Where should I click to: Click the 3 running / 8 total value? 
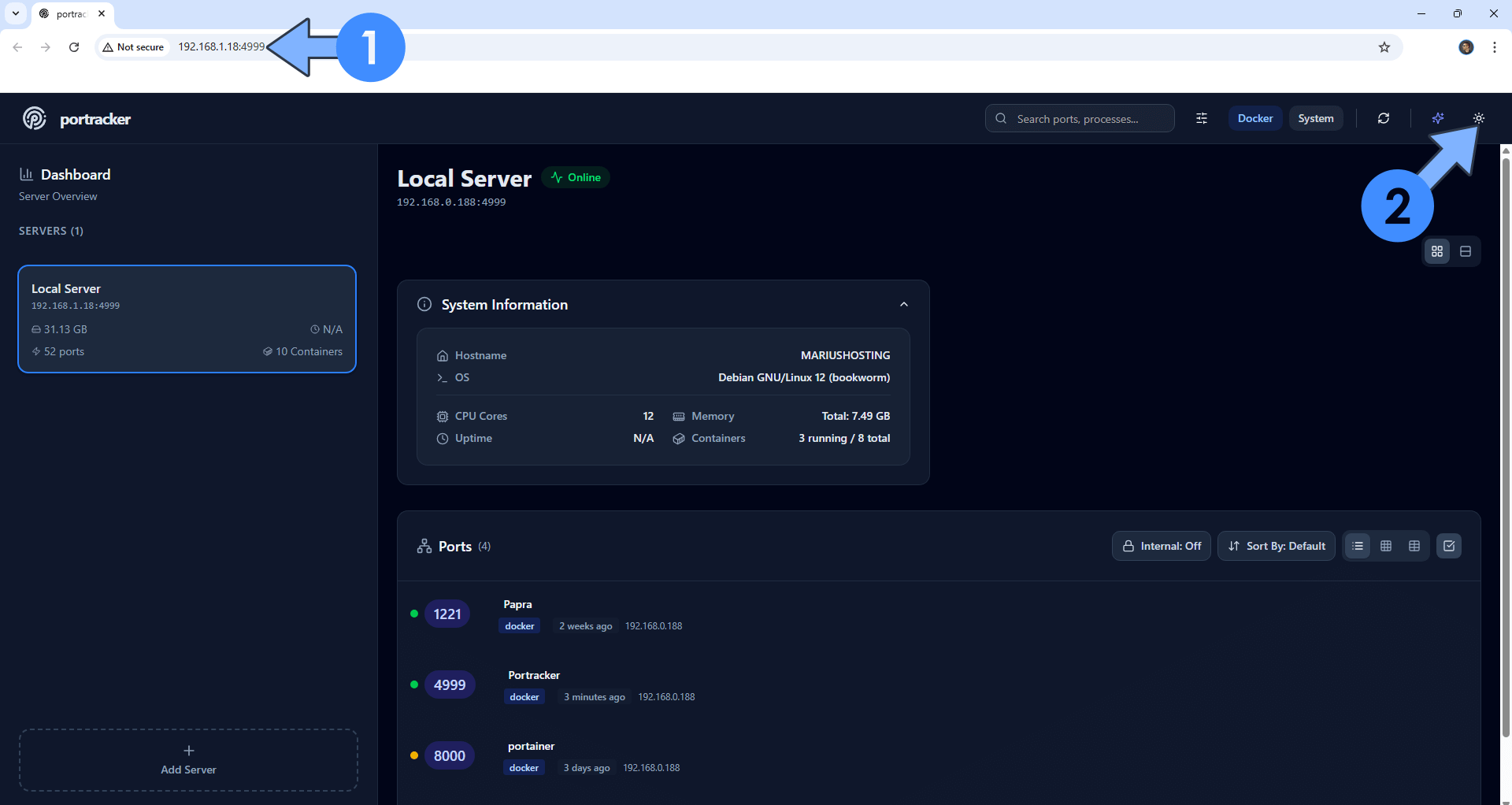844,438
